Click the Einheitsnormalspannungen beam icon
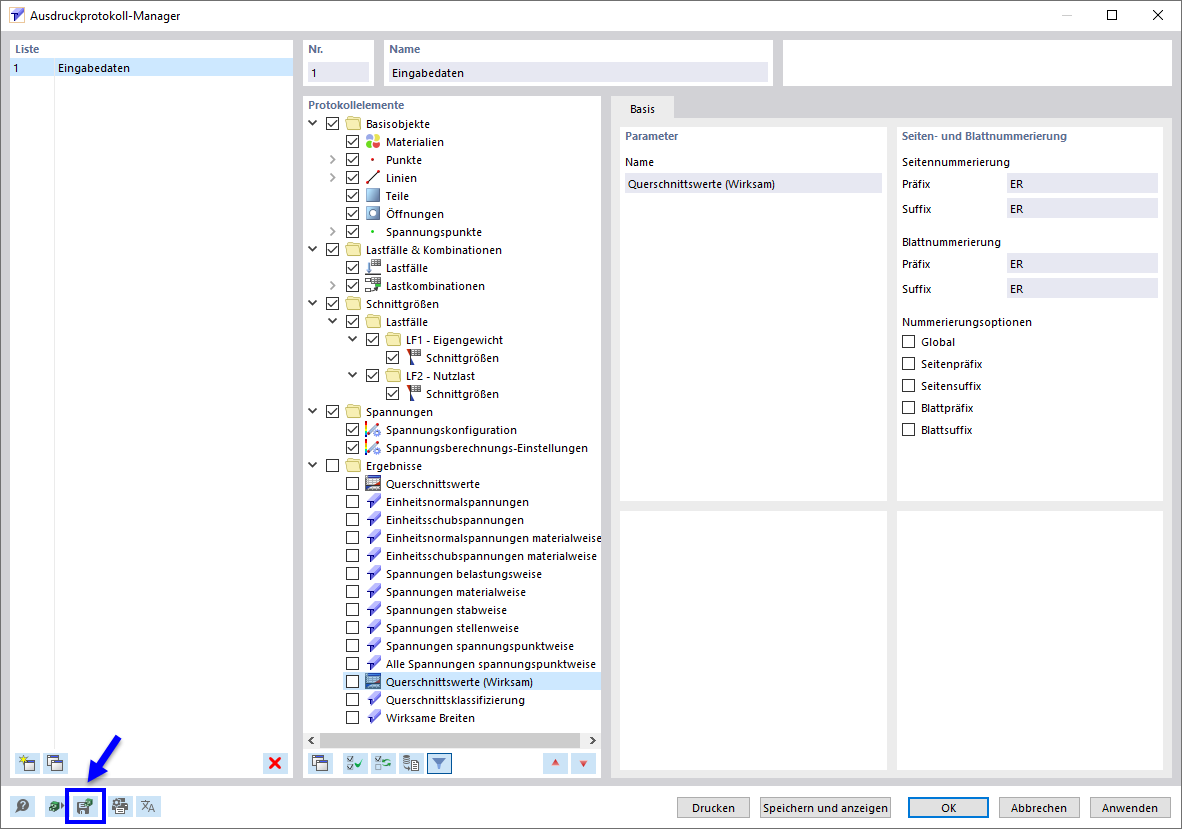This screenshot has width=1182, height=829. (x=373, y=502)
